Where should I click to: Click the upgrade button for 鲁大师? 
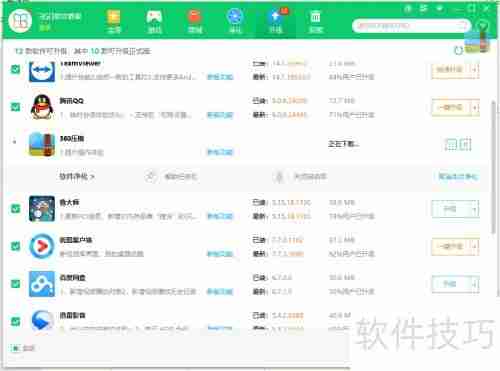[x=451, y=209]
